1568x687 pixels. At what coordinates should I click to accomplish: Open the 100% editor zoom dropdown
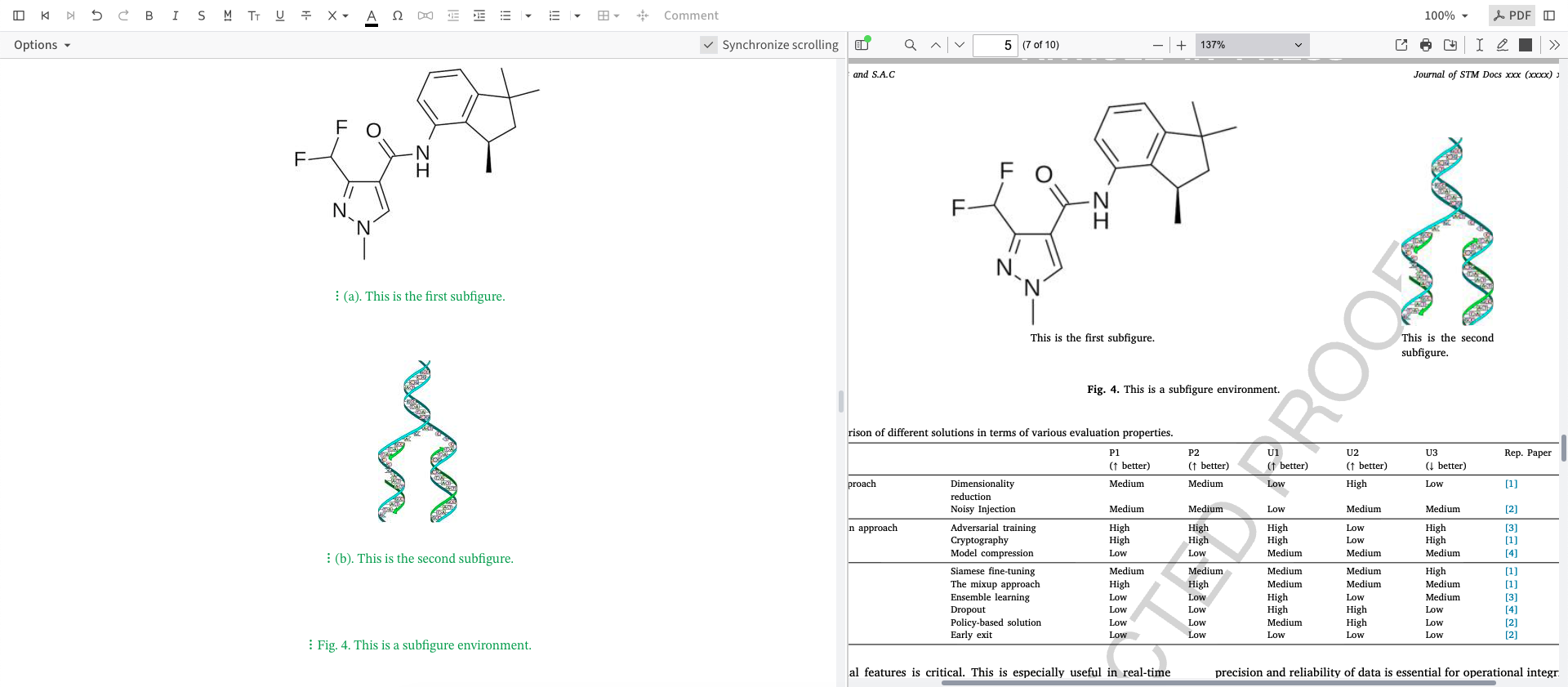[1445, 16]
